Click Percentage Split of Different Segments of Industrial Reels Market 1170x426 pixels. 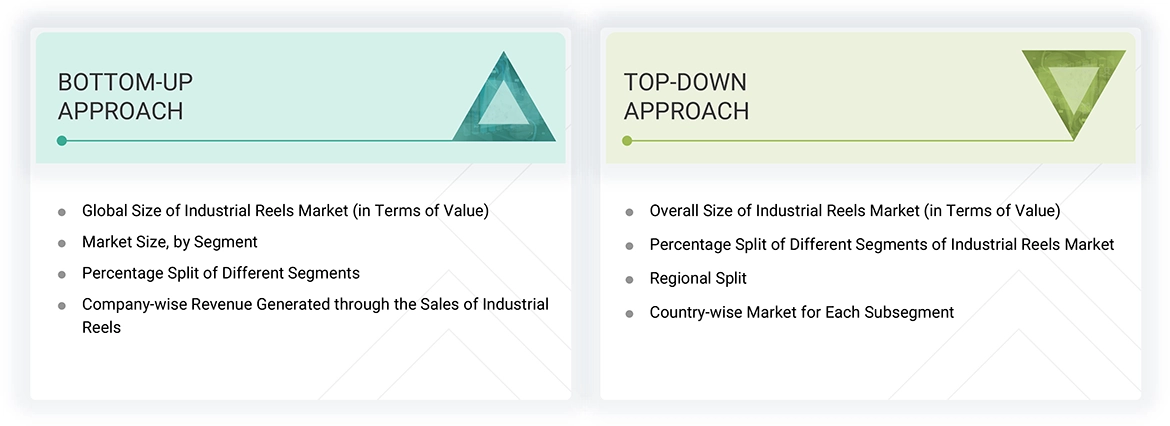(881, 244)
